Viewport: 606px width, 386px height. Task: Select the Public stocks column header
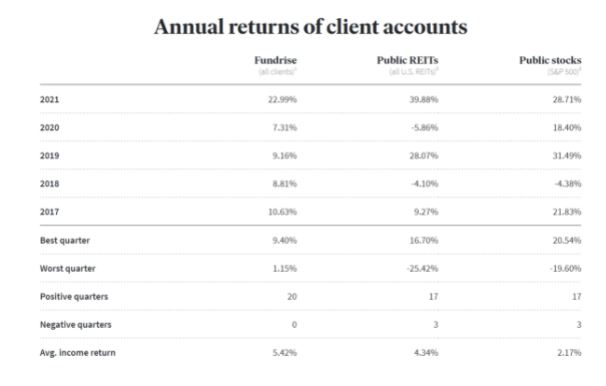[x=550, y=60]
